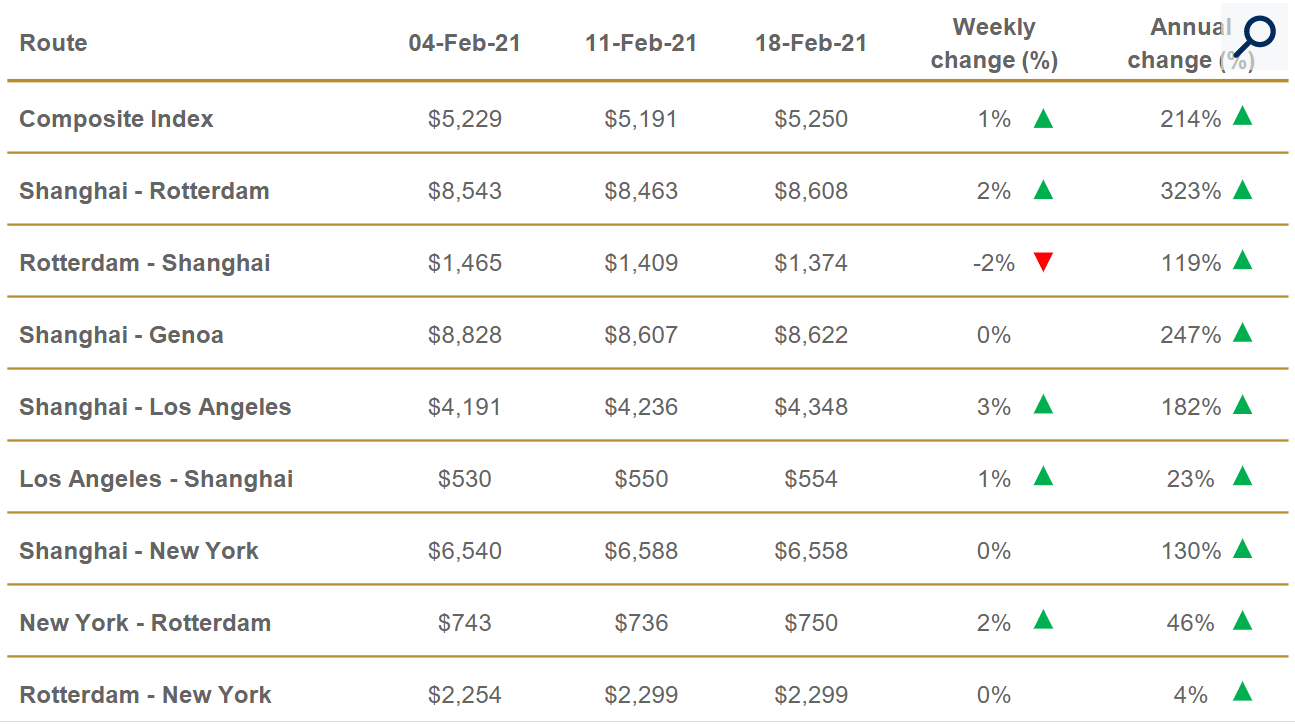Image resolution: width=1295 pixels, height=724 pixels.
Task: Click annual green arrow for Shanghai - Rotterdam
Action: pos(1242,189)
